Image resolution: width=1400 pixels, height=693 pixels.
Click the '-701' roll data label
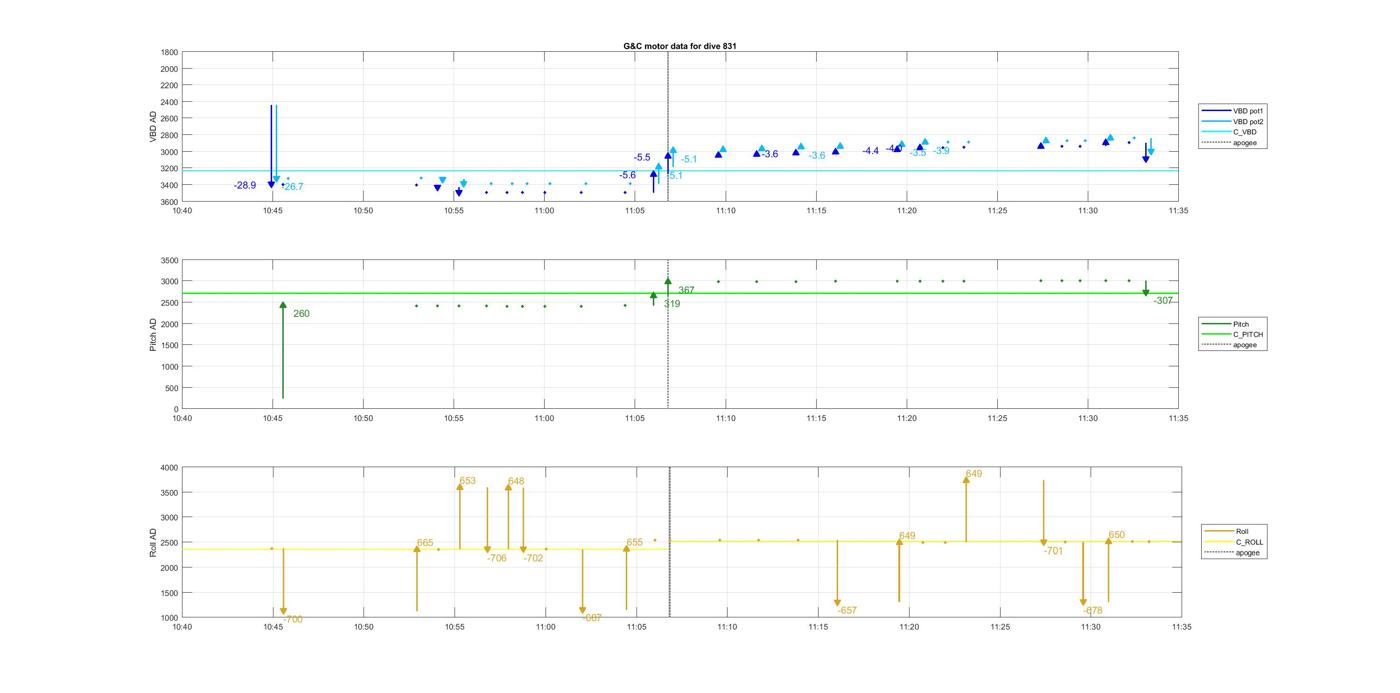pos(1053,551)
